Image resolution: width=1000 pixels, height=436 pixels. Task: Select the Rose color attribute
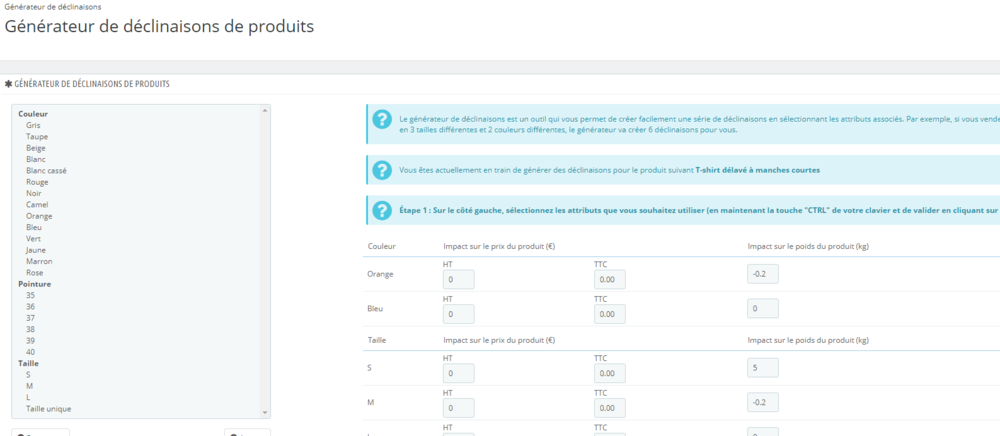point(34,273)
